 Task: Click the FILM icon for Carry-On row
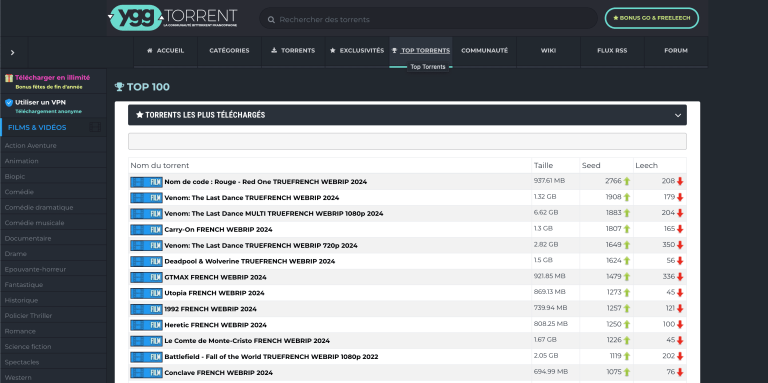tap(146, 230)
